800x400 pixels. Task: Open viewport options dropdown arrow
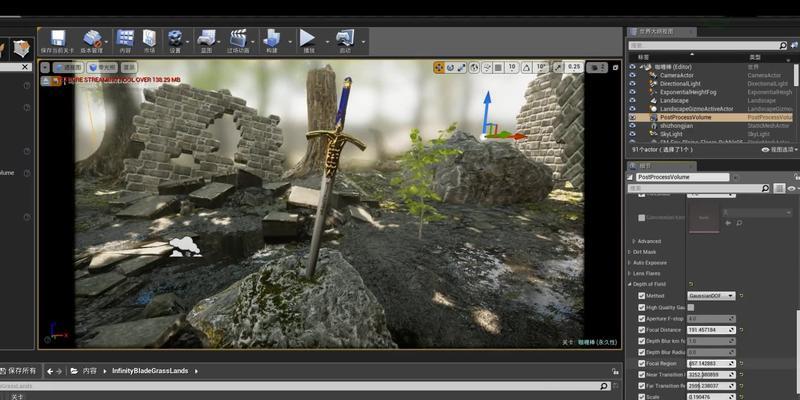45,67
